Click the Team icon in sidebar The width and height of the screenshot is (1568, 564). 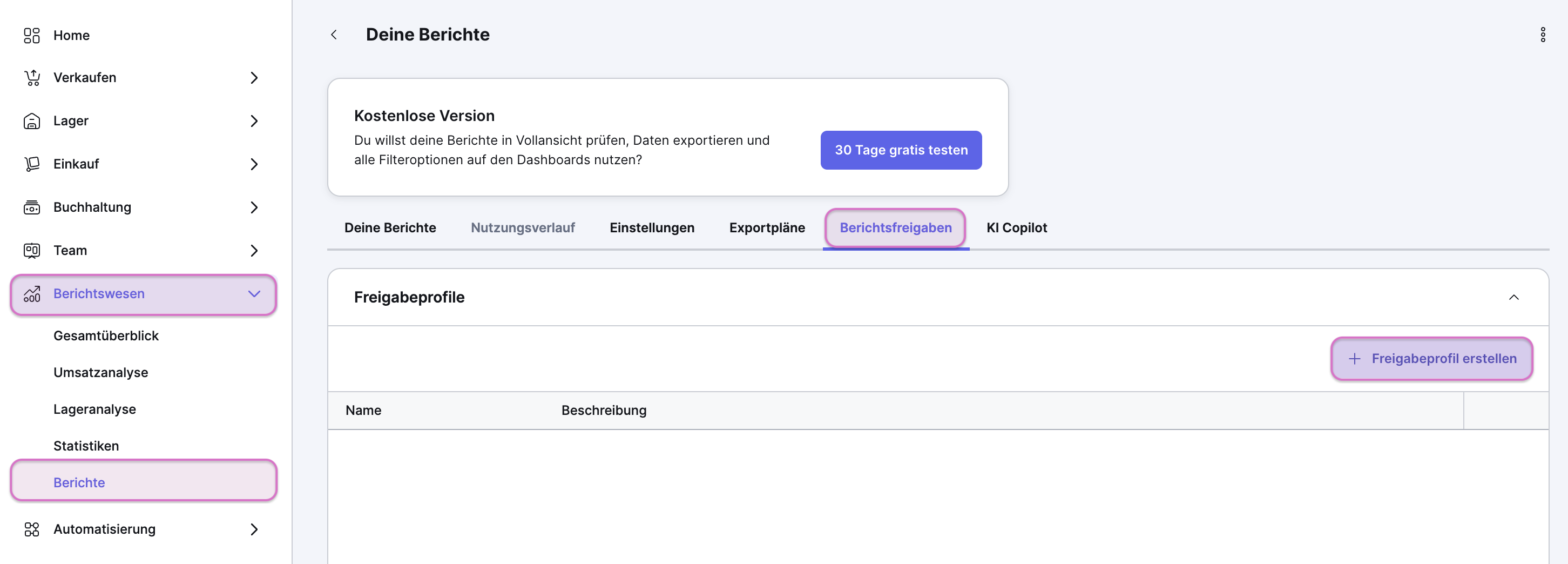(x=32, y=250)
